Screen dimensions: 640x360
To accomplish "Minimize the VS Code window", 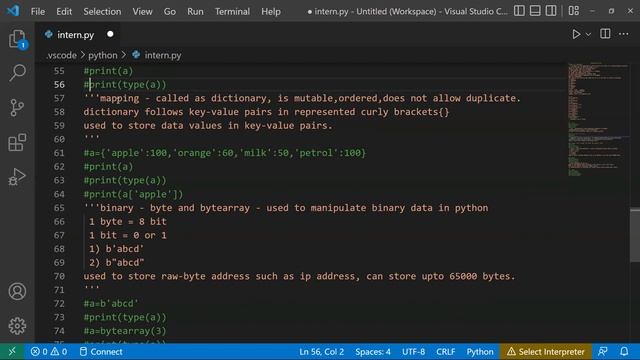I will coord(592,11).
